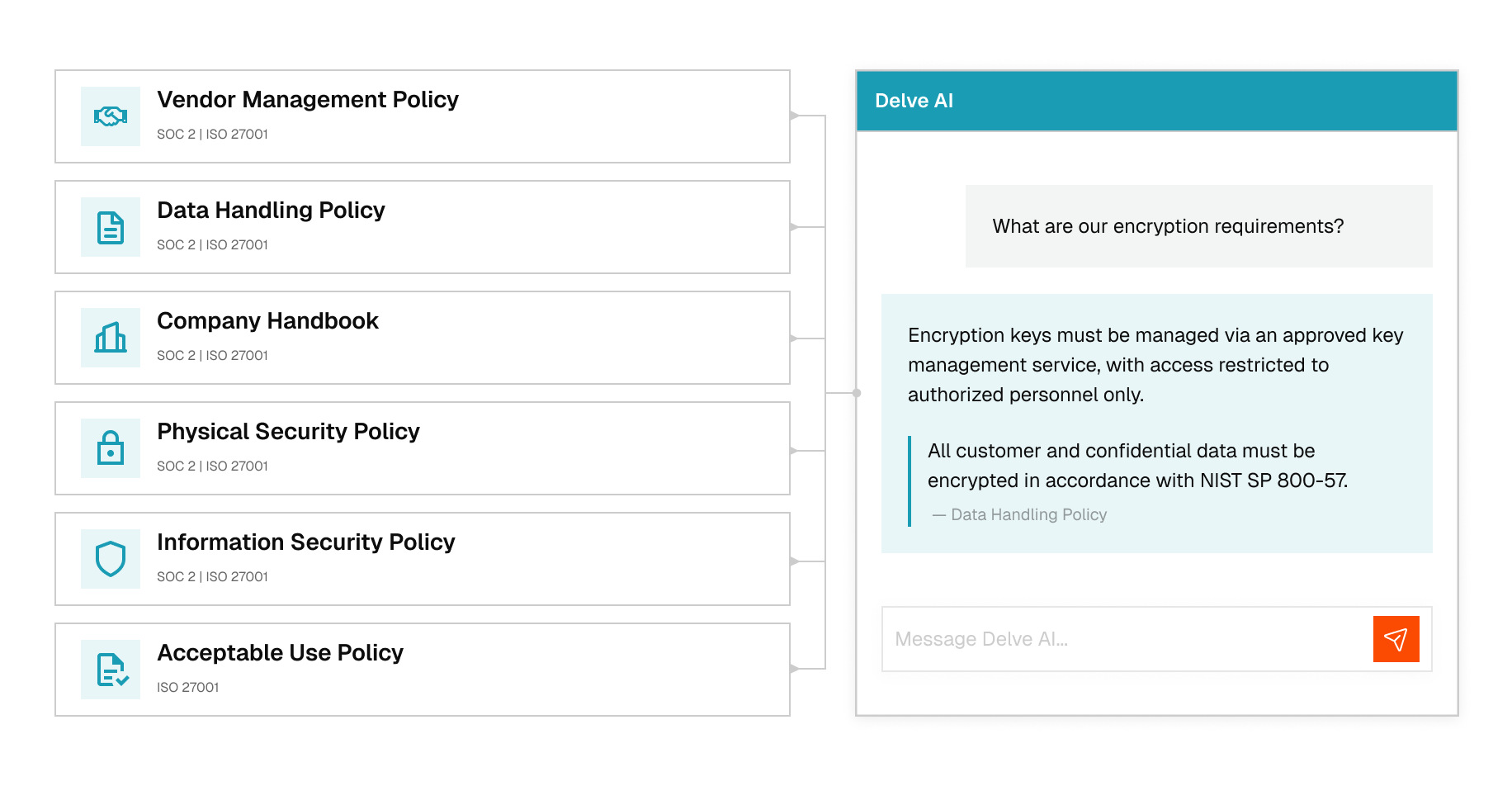Select the encryption requirements question bubble
1512x786 pixels.
tap(1199, 226)
